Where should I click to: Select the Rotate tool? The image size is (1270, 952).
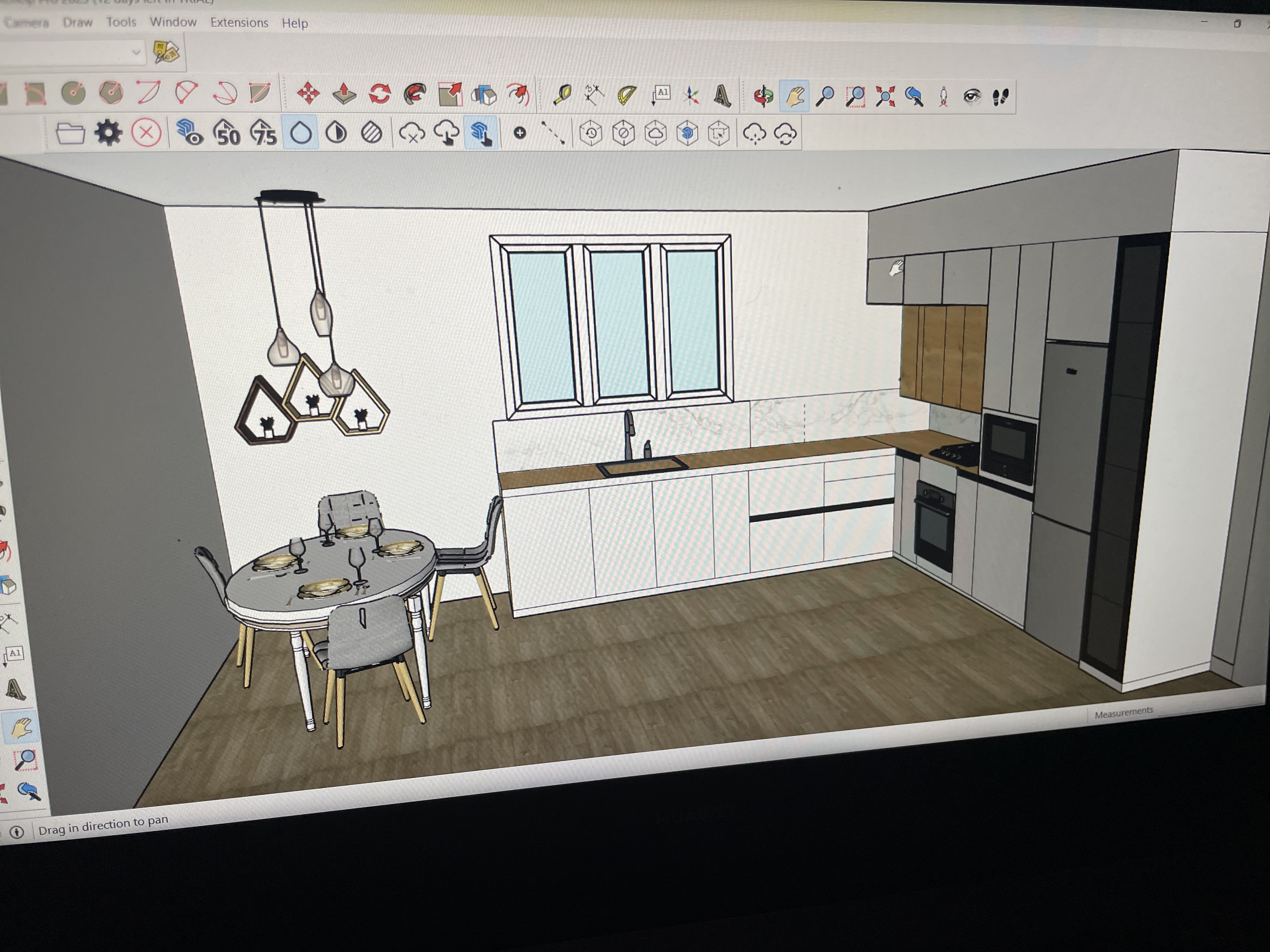click(380, 94)
